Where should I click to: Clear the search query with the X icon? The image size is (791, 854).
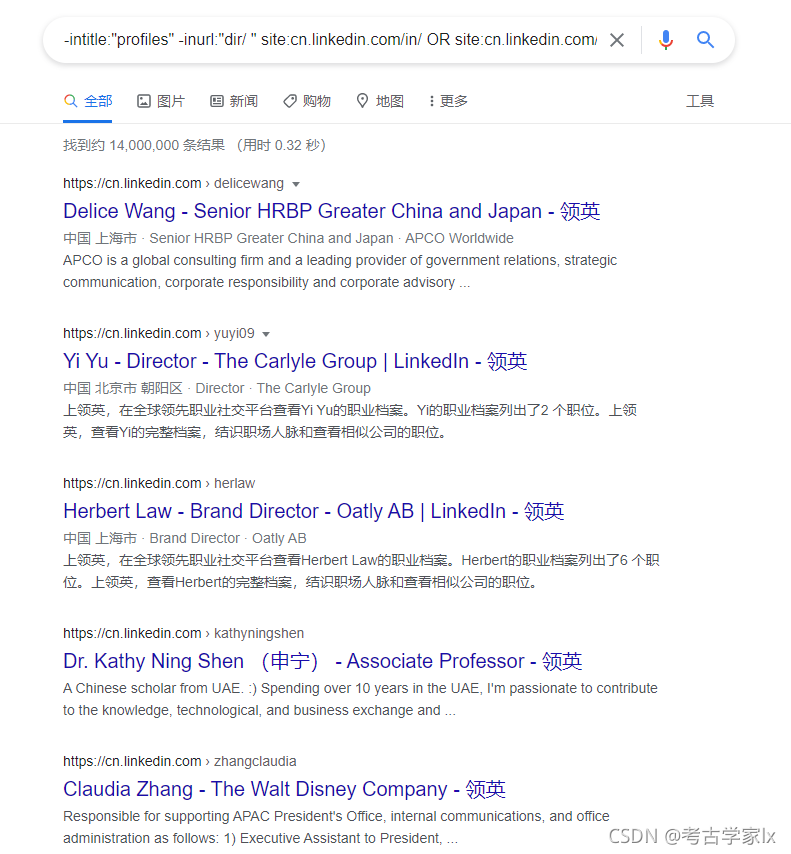point(617,40)
